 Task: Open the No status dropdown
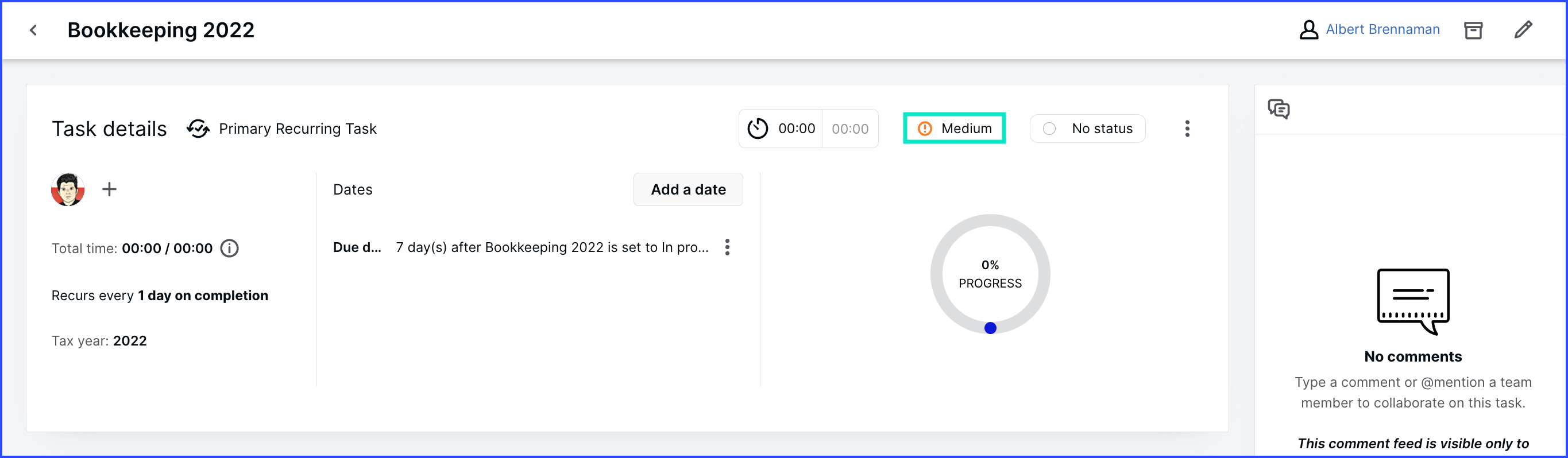tap(1087, 129)
